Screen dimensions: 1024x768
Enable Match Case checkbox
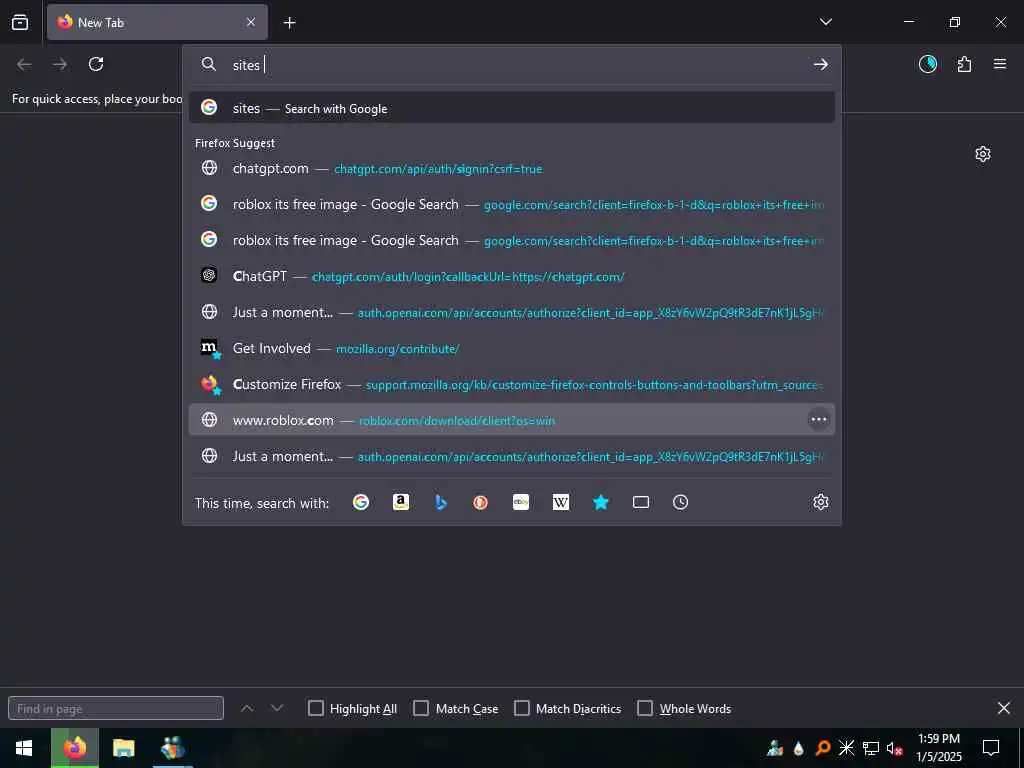pos(421,708)
